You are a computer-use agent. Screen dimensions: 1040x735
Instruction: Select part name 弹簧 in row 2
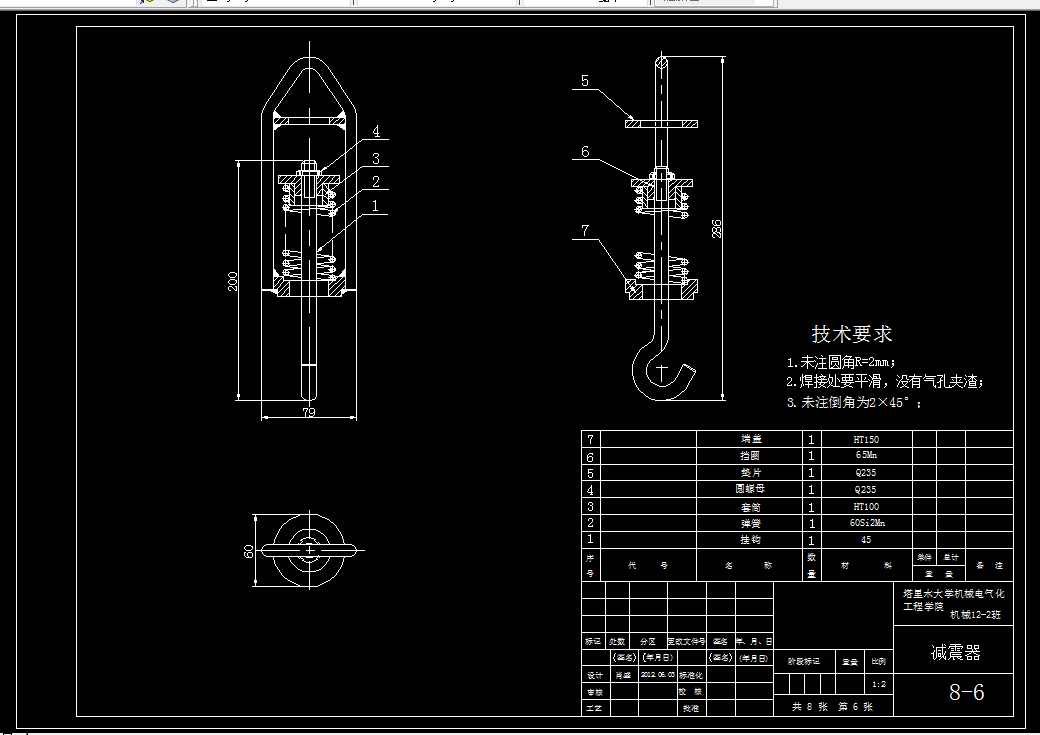pos(751,523)
